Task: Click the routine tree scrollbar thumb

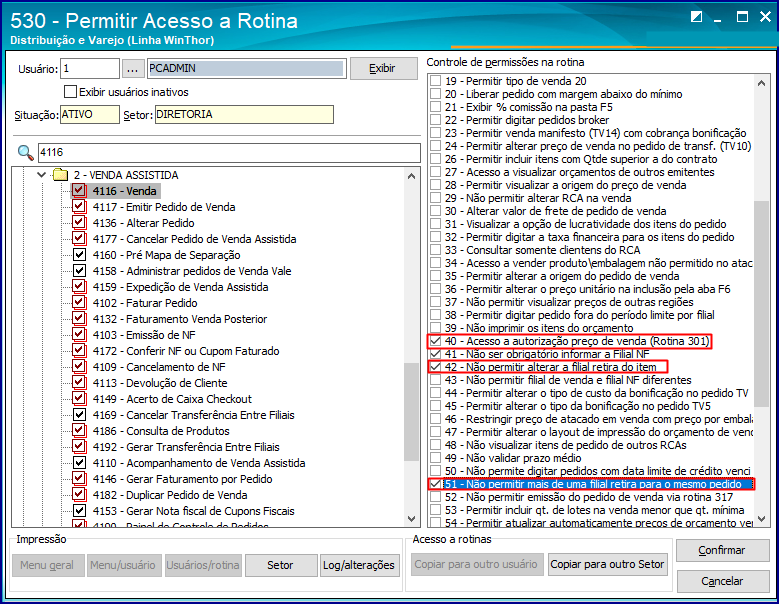Action: point(411,412)
